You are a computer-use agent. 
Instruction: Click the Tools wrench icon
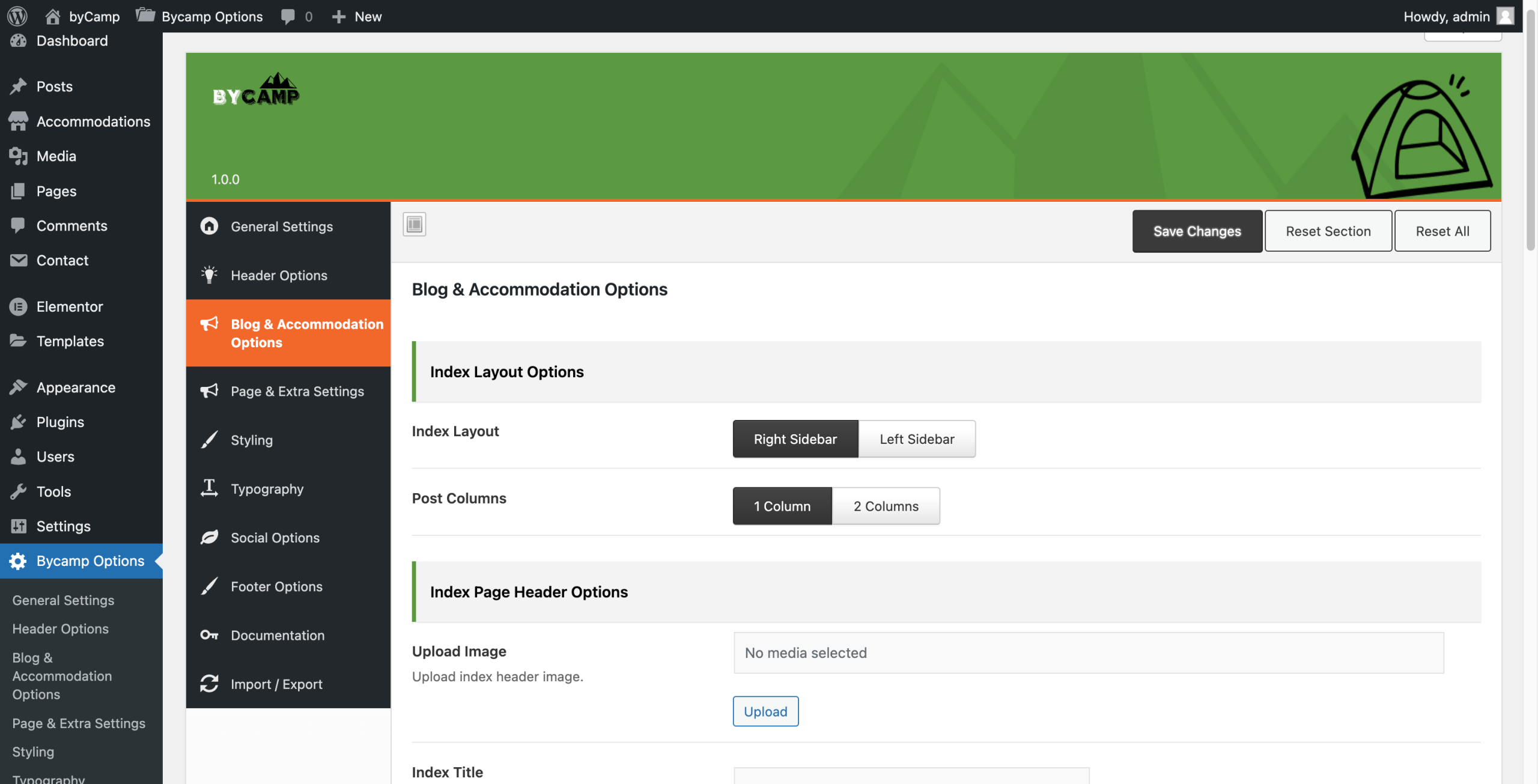[19, 491]
